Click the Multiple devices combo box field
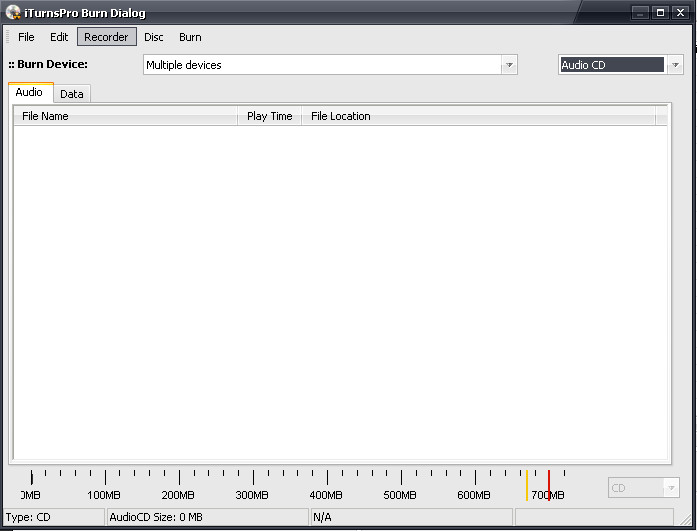Screen dimensions: 697x531 pyautogui.click(x=320, y=65)
